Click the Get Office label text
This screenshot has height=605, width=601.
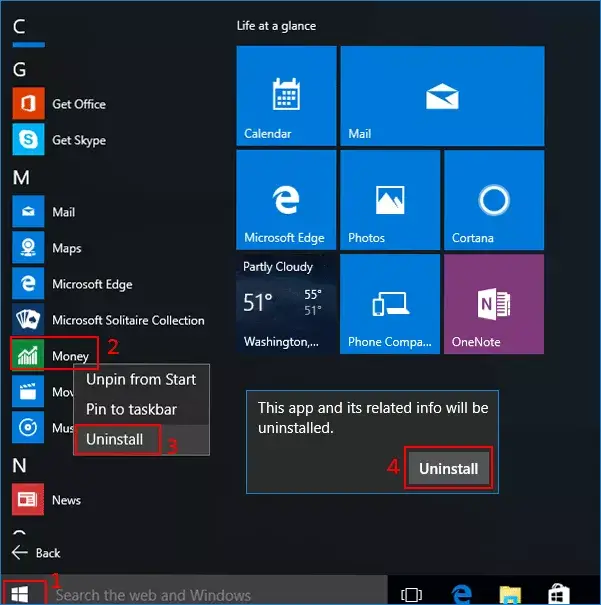click(x=79, y=104)
